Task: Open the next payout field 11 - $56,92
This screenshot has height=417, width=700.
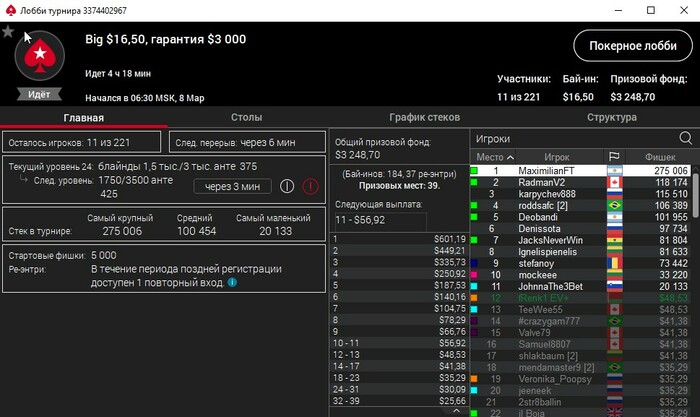Action: [x=380, y=220]
